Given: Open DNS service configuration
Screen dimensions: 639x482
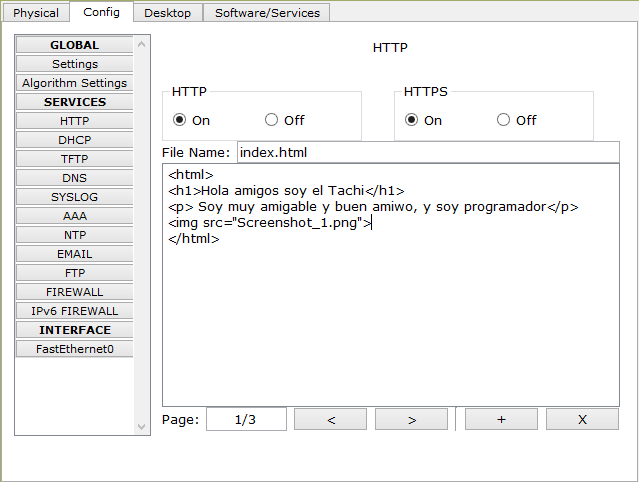Looking at the screenshot, I should click(x=75, y=178).
